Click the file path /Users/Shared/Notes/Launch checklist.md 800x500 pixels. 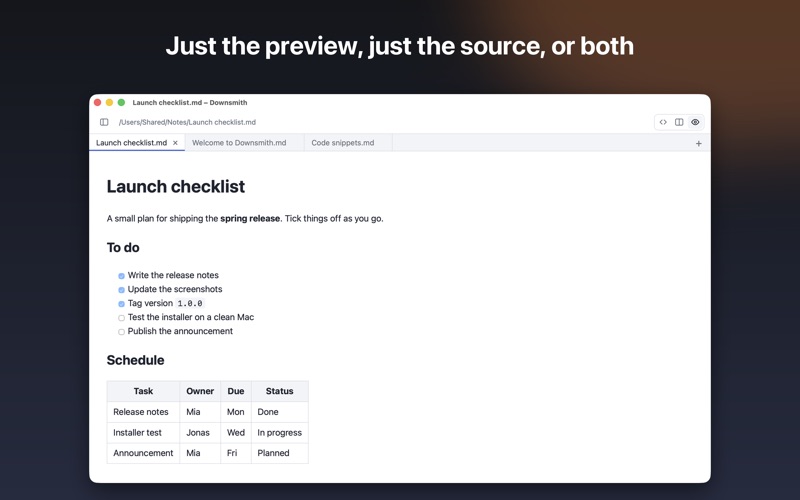coord(187,122)
